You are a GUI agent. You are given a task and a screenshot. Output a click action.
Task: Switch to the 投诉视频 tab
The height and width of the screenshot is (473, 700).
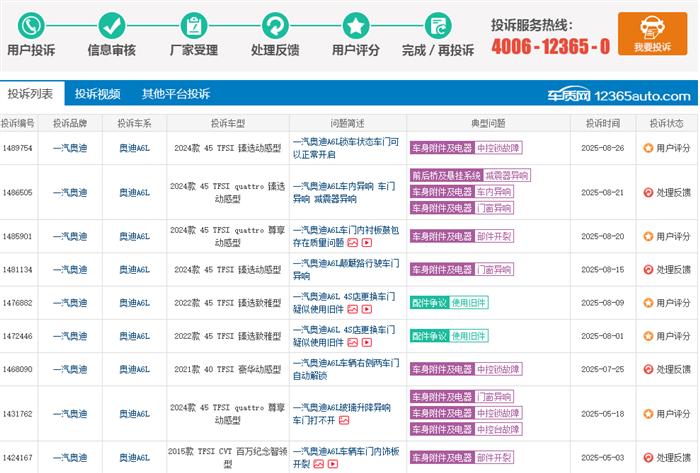pos(97,94)
